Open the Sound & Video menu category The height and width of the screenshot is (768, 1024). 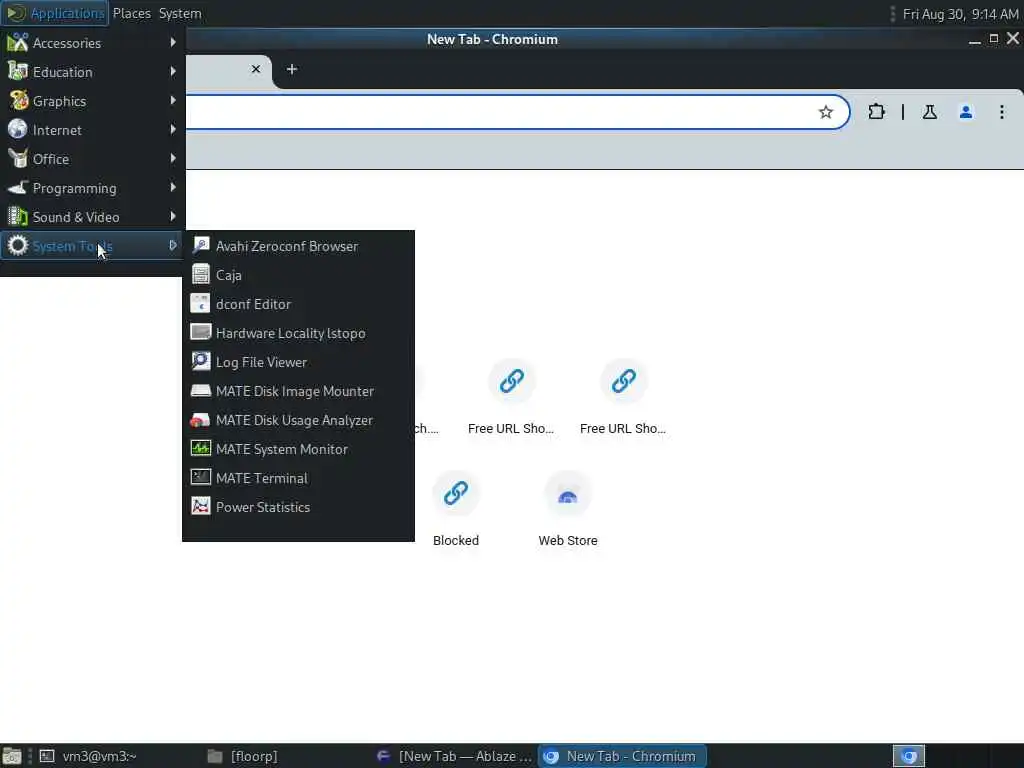[x=92, y=217]
